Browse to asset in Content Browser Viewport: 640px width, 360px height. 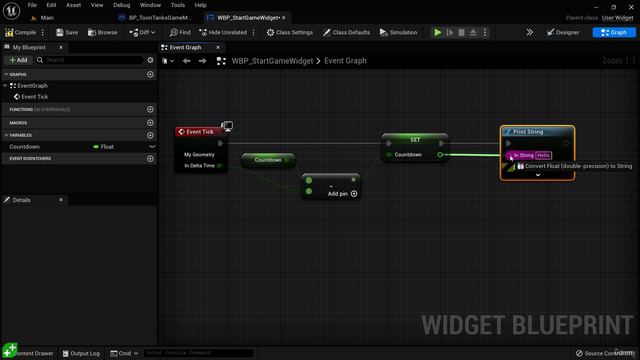coord(102,32)
